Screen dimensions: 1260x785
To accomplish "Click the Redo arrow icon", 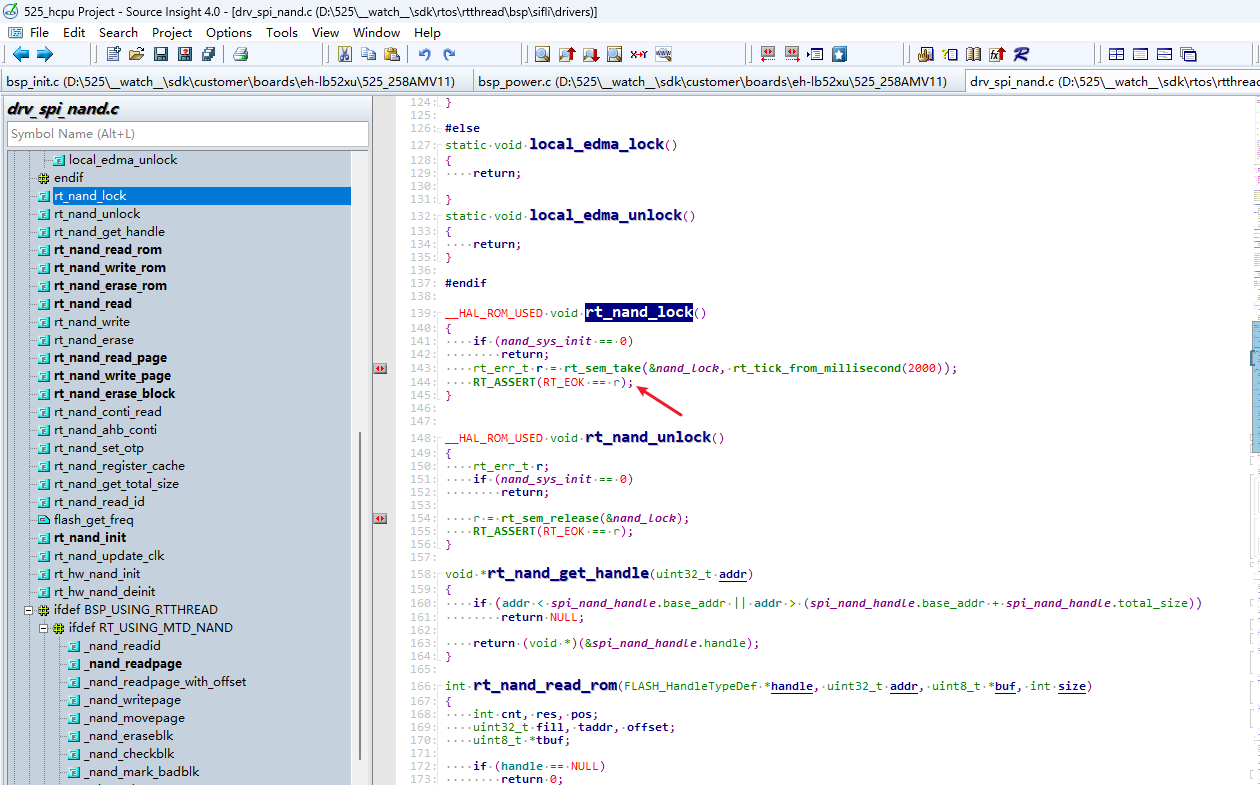I will pyautogui.click(x=449, y=54).
